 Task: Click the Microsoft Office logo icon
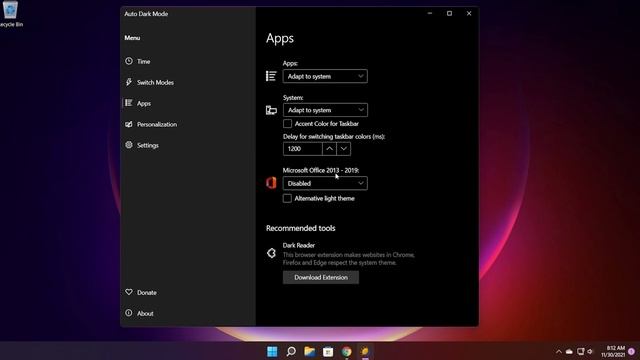(x=271, y=183)
